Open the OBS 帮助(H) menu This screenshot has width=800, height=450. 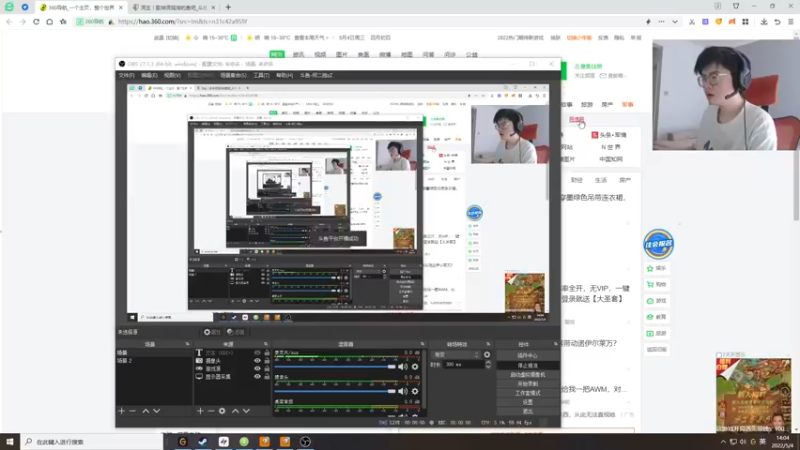(284, 75)
